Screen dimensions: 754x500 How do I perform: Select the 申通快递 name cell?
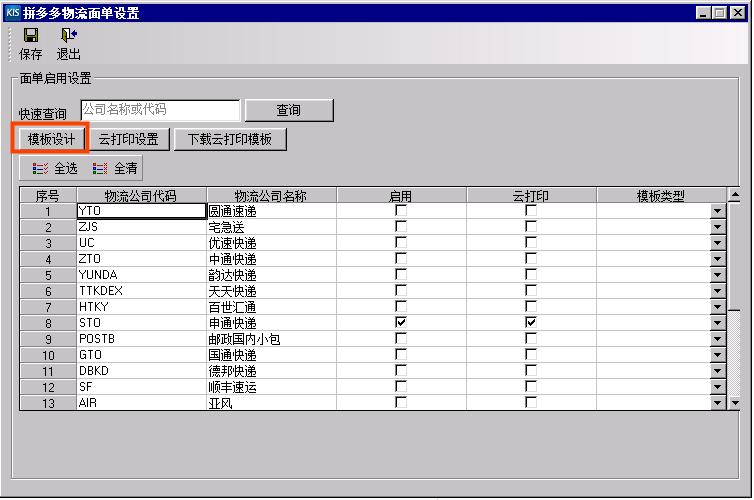point(271,323)
